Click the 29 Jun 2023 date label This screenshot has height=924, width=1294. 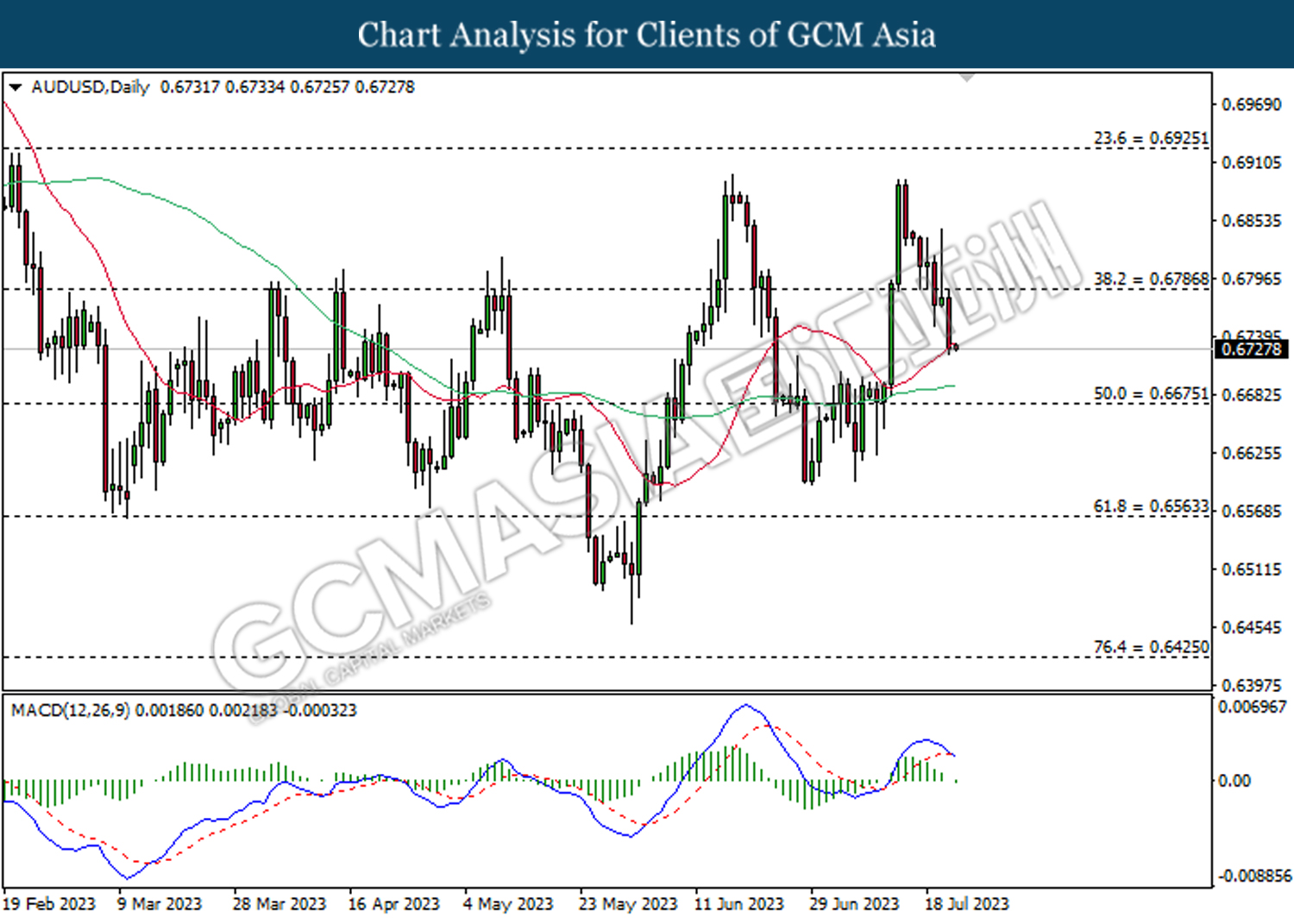coord(854,904)
